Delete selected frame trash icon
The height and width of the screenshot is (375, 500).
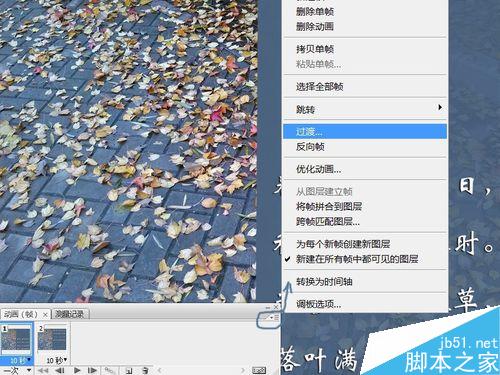(x=145, y=370)
